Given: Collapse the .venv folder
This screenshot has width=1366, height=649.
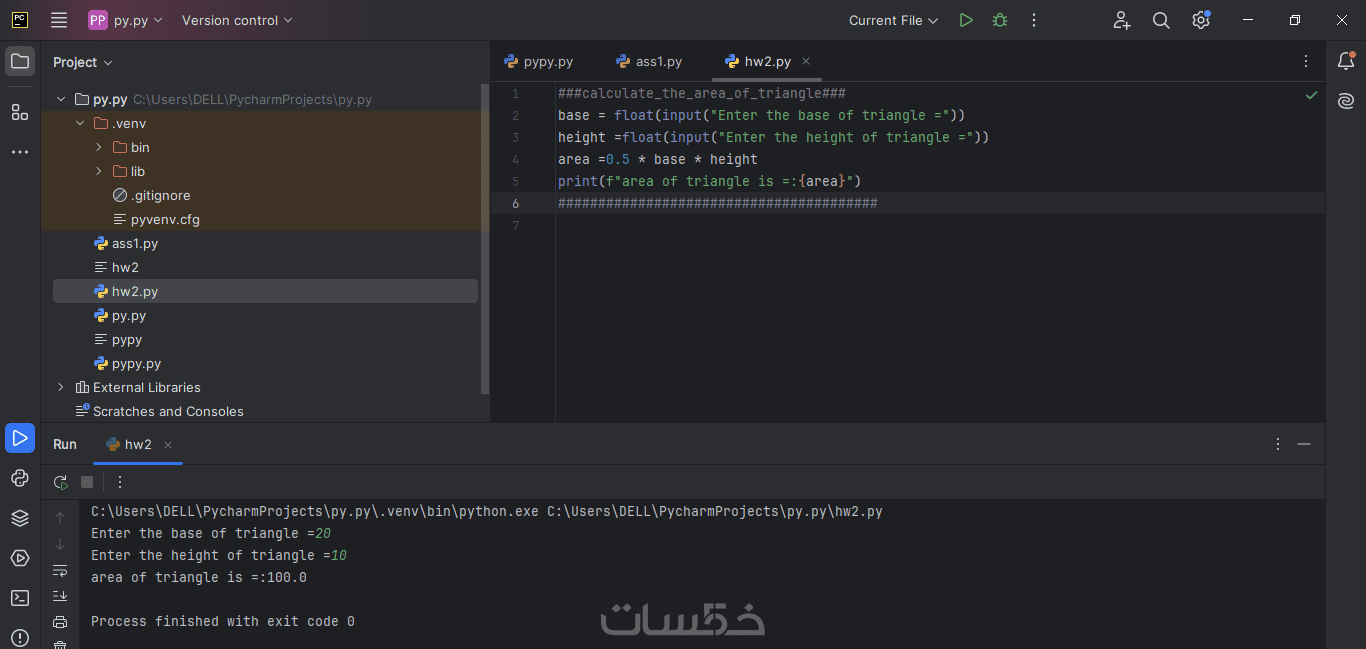Looking at the screenshot, I should (80, 124).
